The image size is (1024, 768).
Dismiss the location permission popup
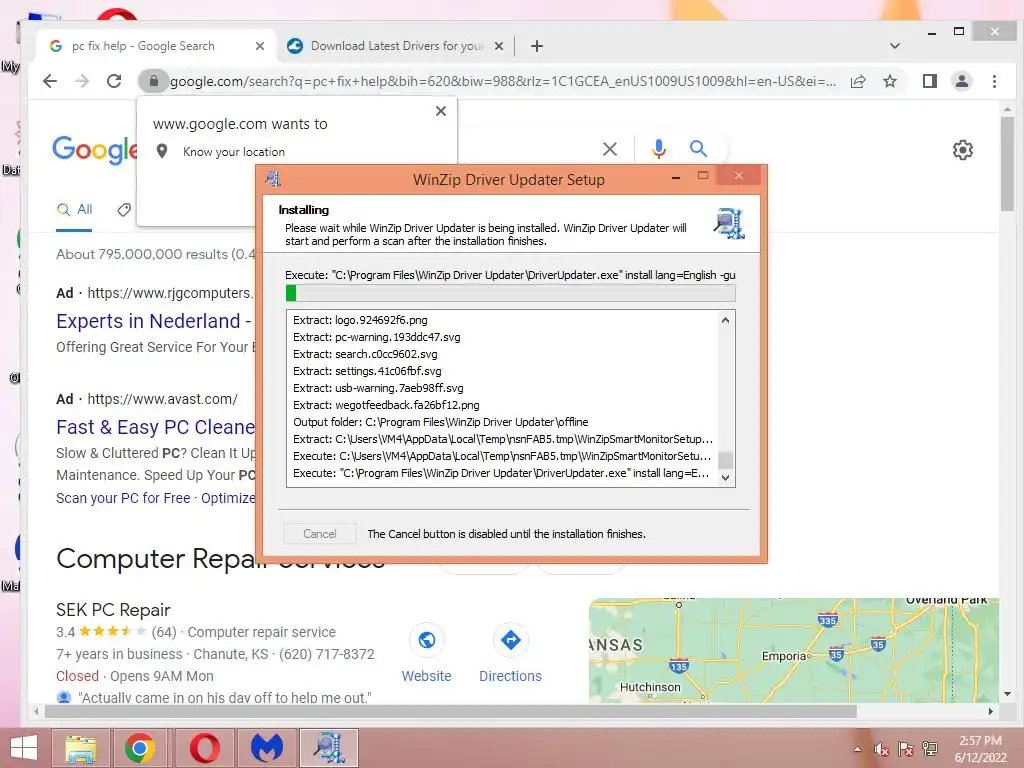point(441,111)
